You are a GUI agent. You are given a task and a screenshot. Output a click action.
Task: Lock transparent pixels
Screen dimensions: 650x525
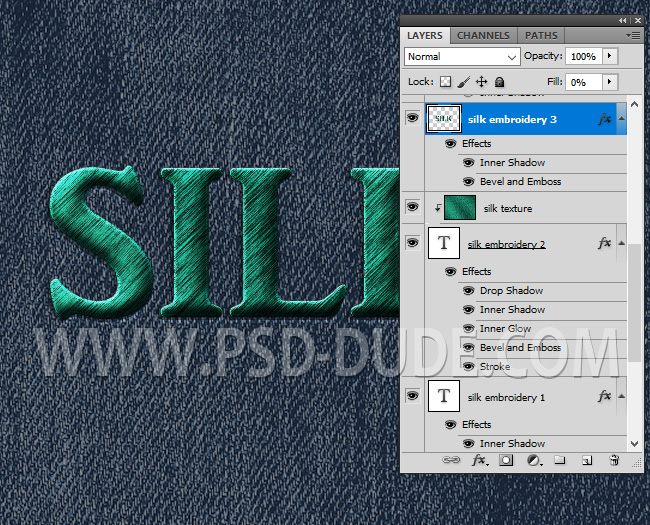pos(446,82)
